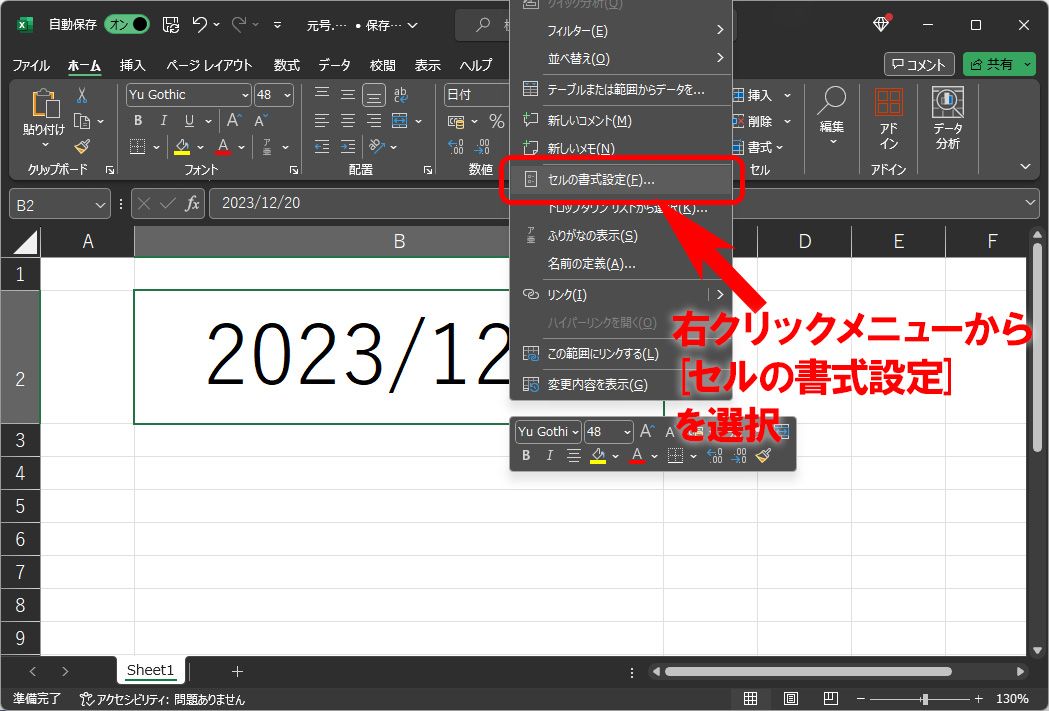Image resolution: width=1049 pixels, height=711 pixels.
Task: Open the 数式 (Formulas) ribbon tab
Action: [x=286, y=65]
